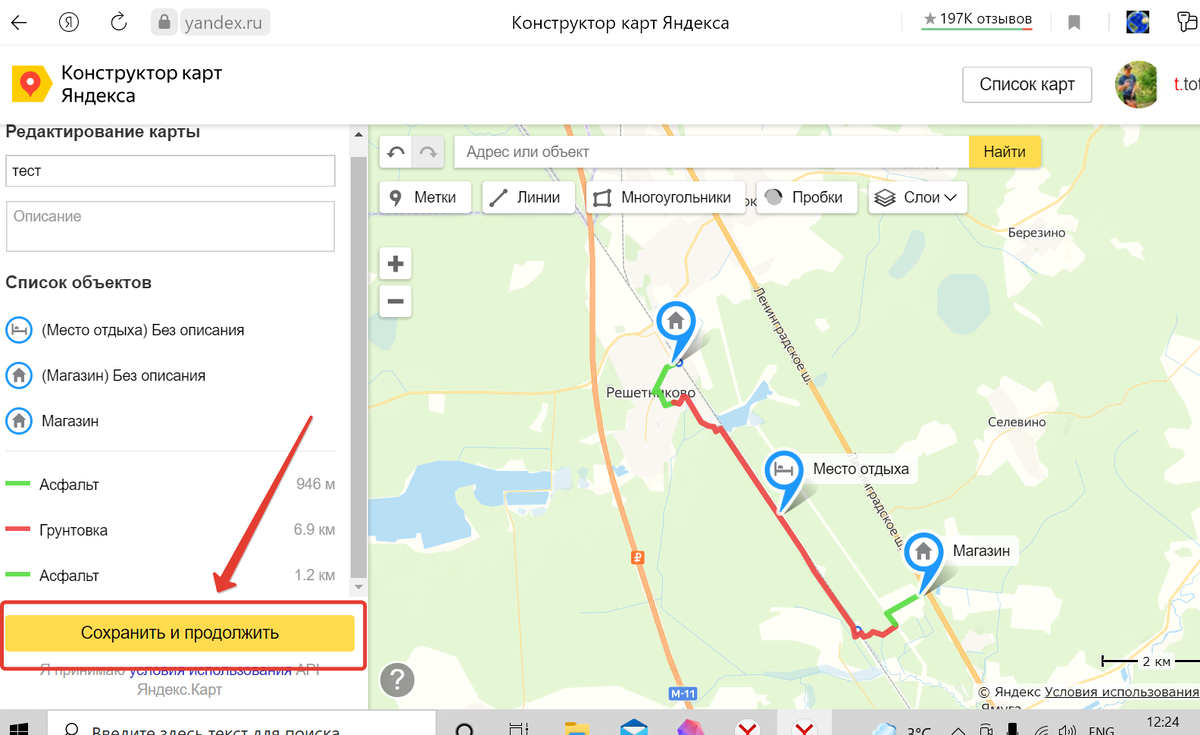Select the house icon of (Магазин) Без описания

click(x=18, y=376)
